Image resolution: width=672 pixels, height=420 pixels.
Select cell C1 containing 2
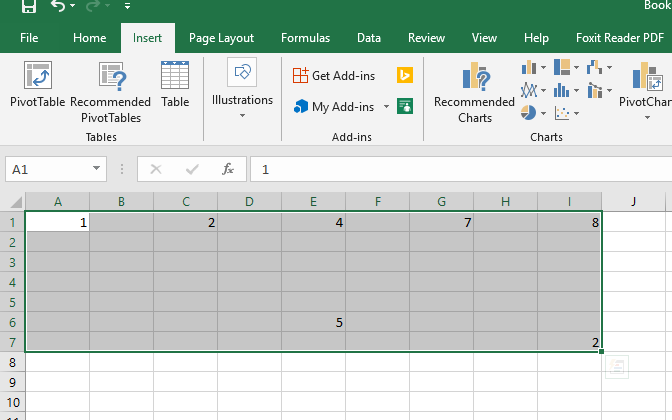pos(186,222)
